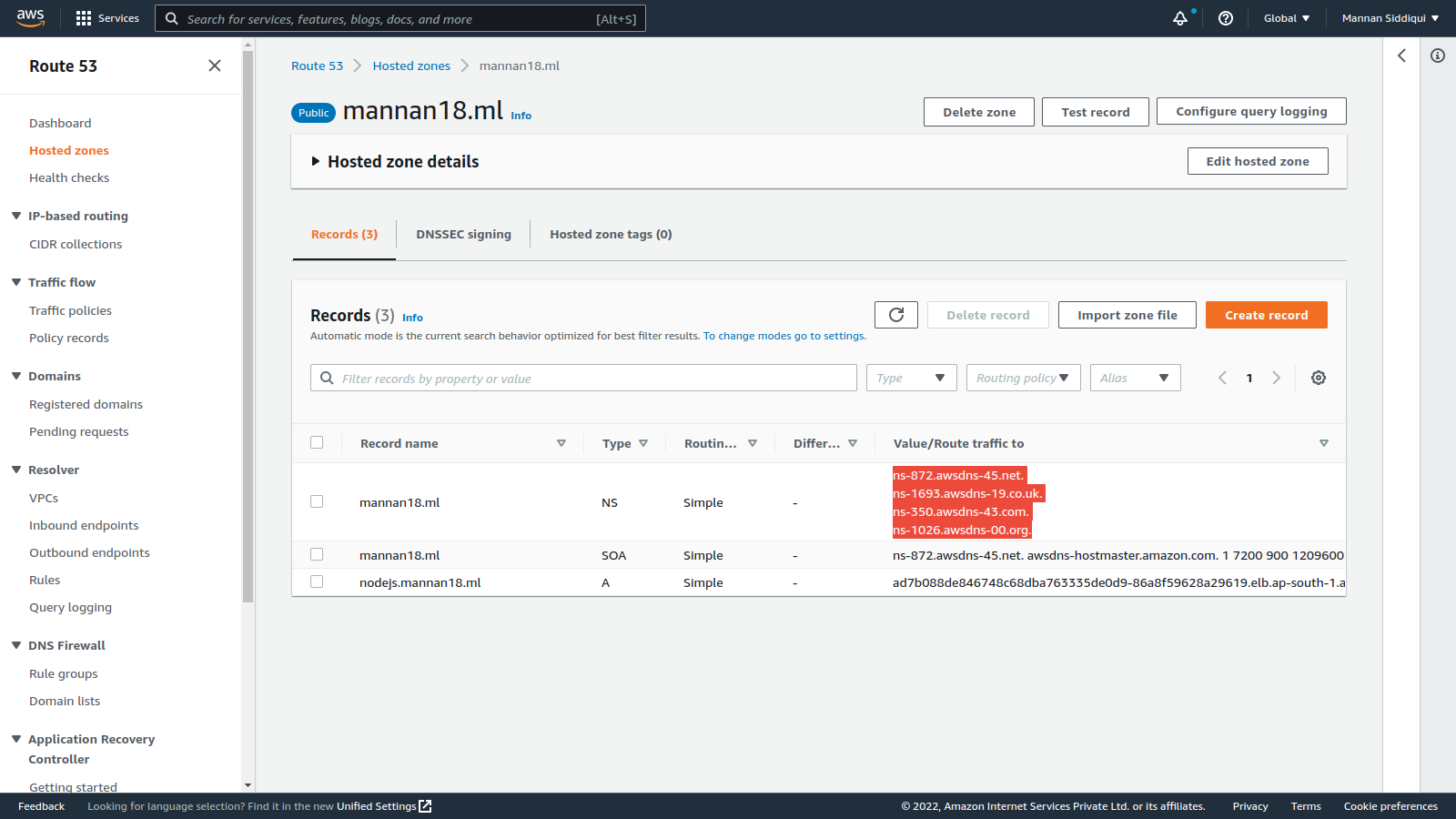Image resolution: width=1456 pixels, height=819 pixels.
Task: Refresh the records list
Action: click(x=895, y=314)
